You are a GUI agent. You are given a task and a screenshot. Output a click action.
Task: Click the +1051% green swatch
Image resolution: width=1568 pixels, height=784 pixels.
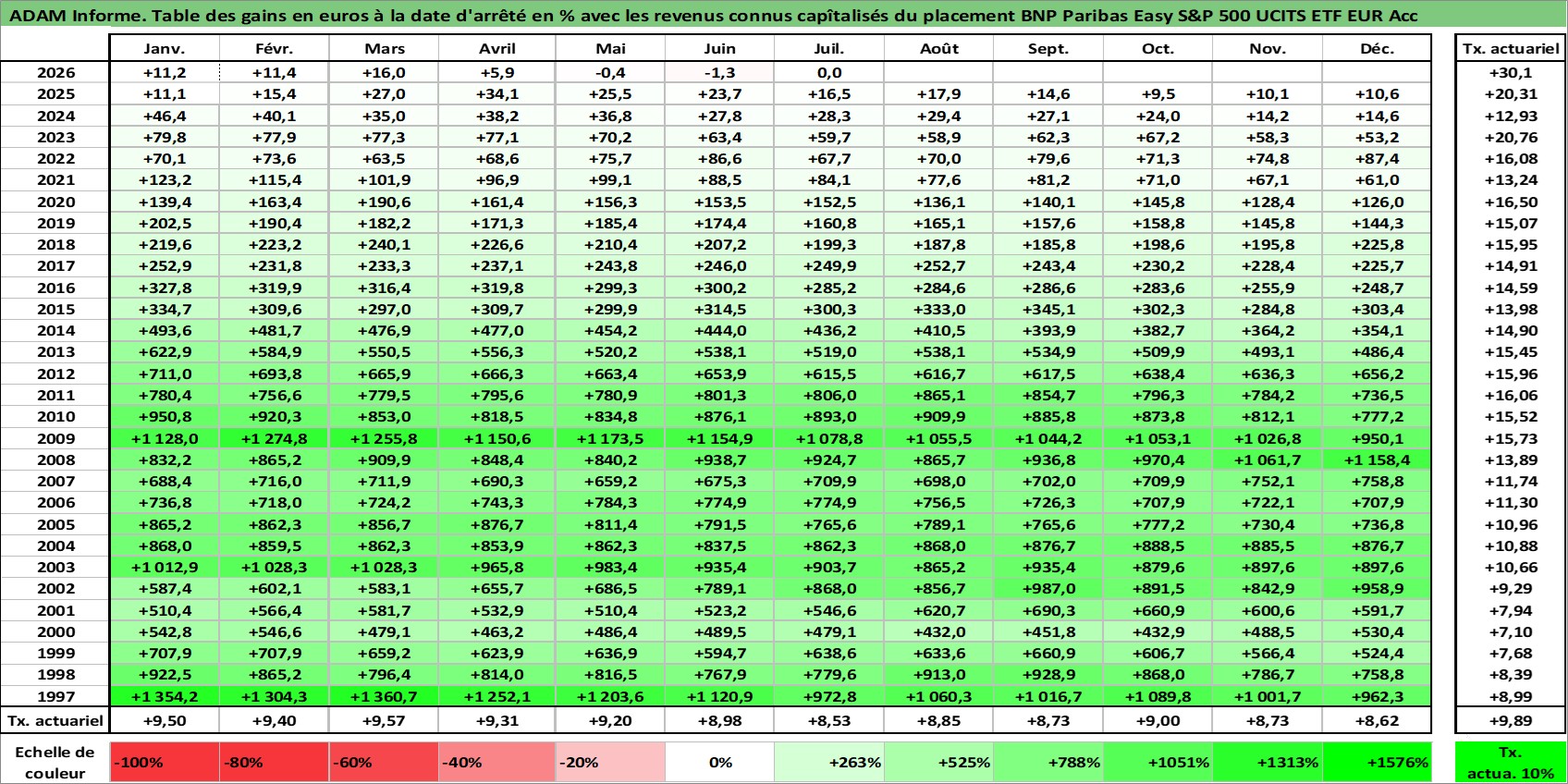[1158, 762]
